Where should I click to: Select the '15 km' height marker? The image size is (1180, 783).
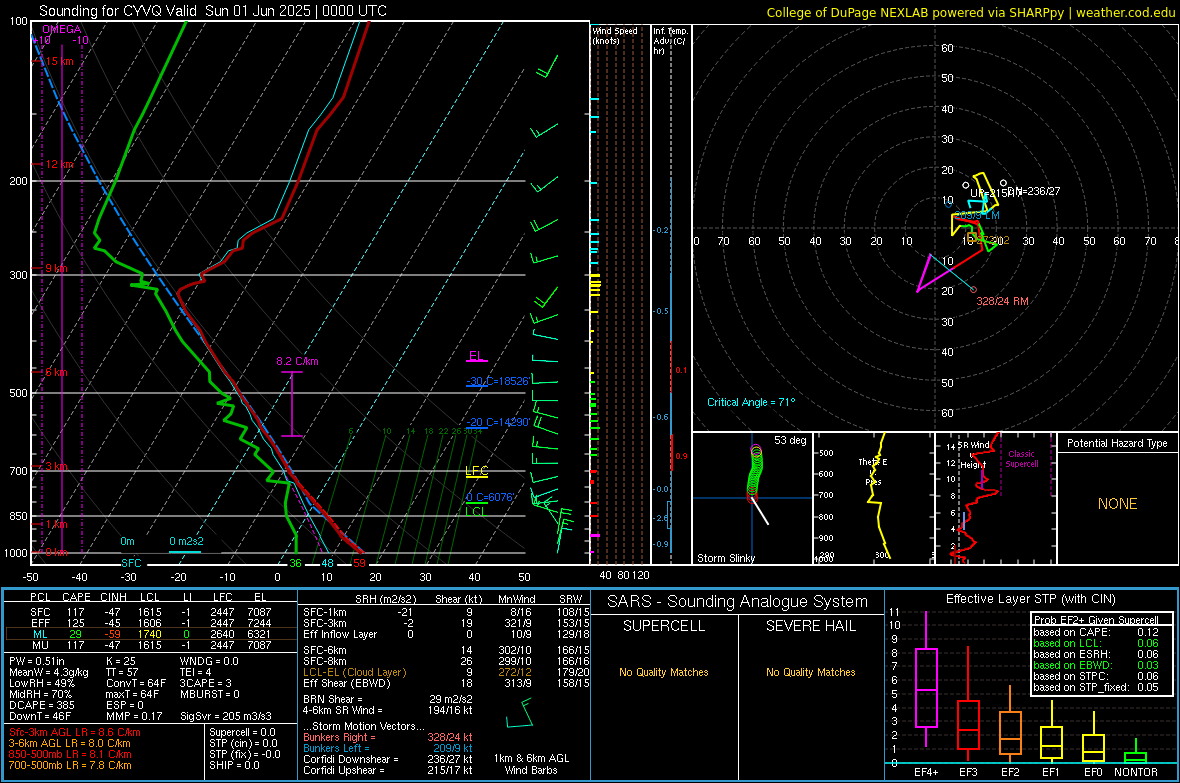[x=59, y=61]
